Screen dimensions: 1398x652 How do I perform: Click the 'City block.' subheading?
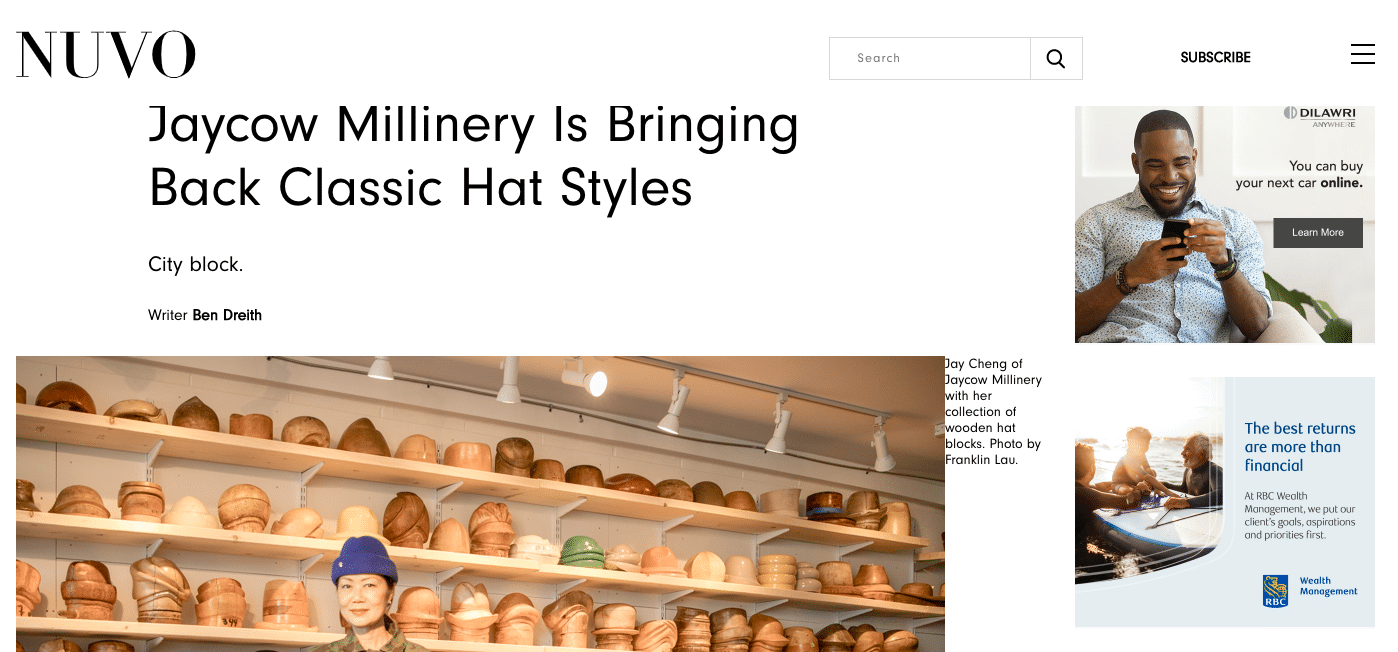[x=196, y=265]
